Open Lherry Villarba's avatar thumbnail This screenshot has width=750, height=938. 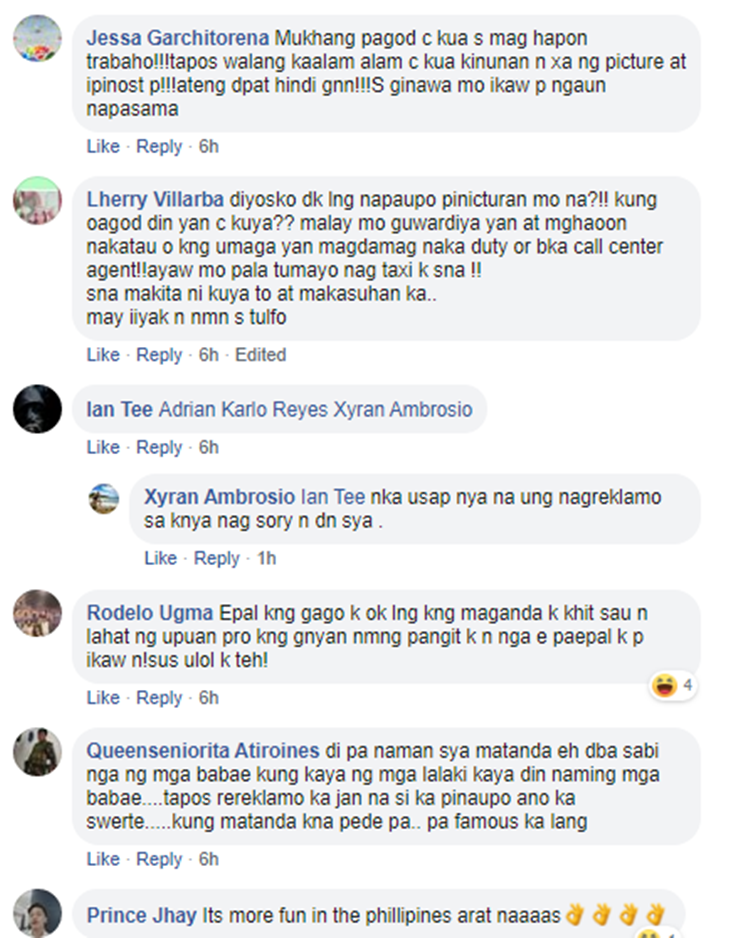(37, 200)
